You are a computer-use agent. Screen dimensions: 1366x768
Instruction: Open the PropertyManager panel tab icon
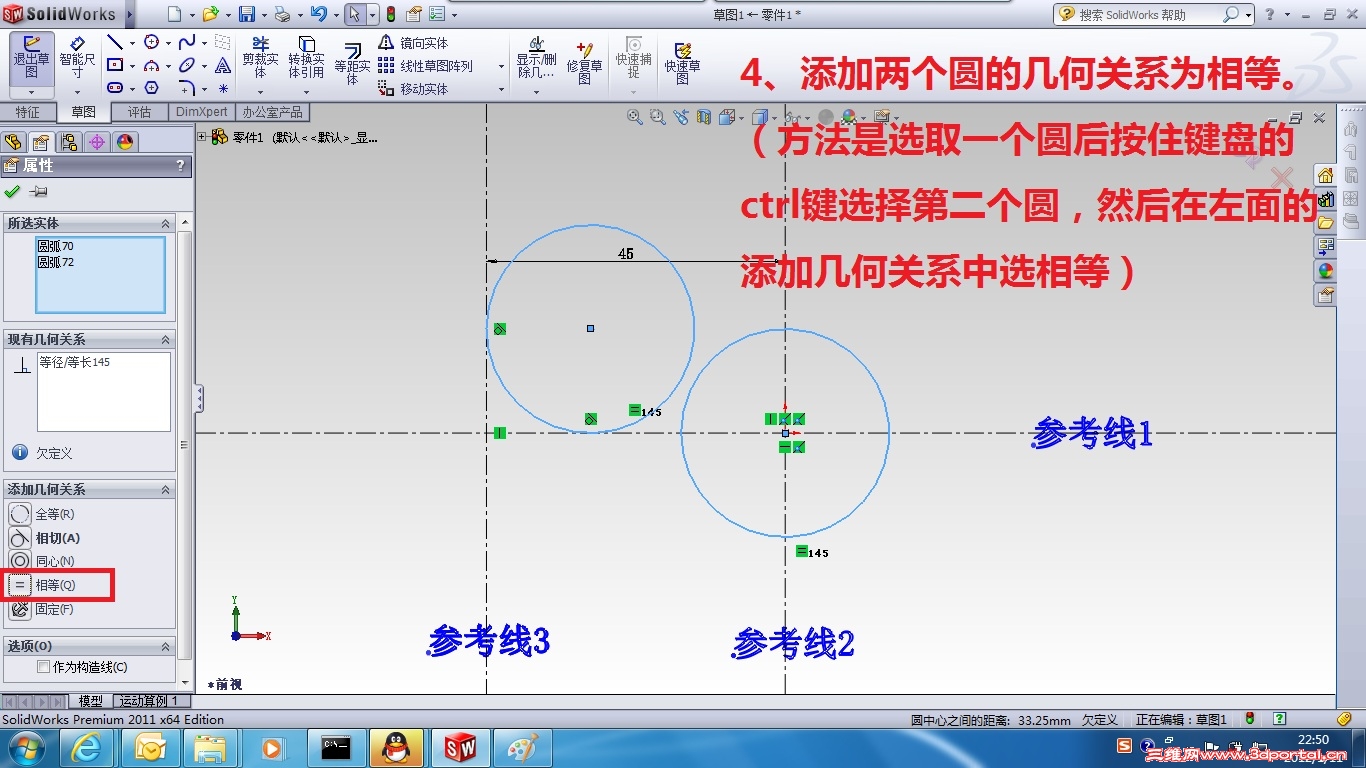tap(41, 142)
